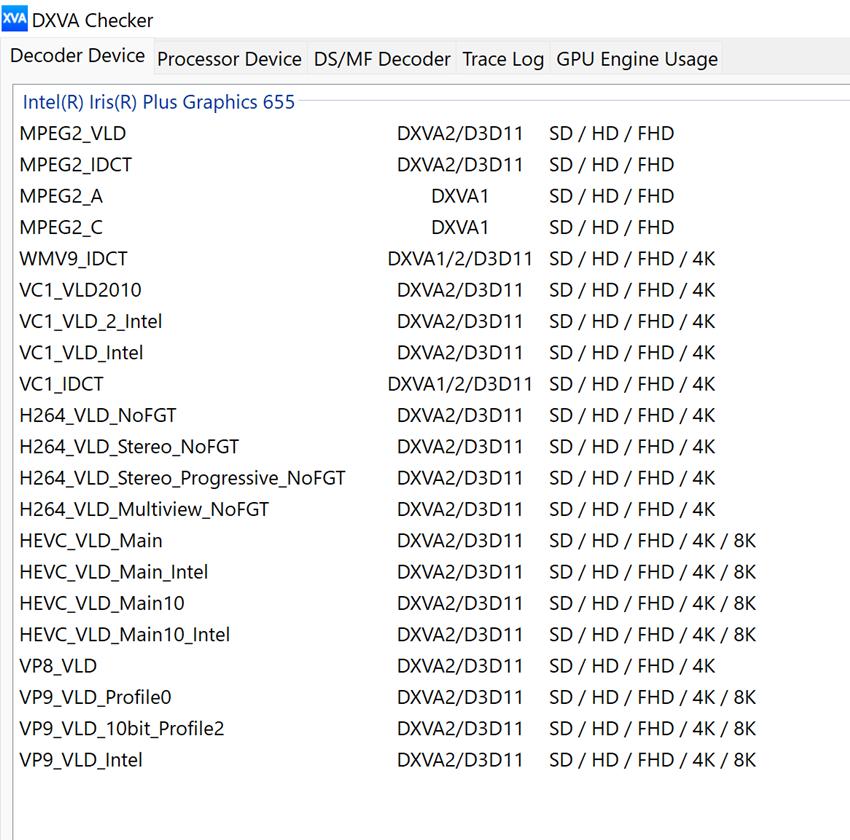Image resolution: width=850 pixels, height=840 pixels.
Task: Select the MPEG2_VLD decoder entry
Action: click(73, 133)
